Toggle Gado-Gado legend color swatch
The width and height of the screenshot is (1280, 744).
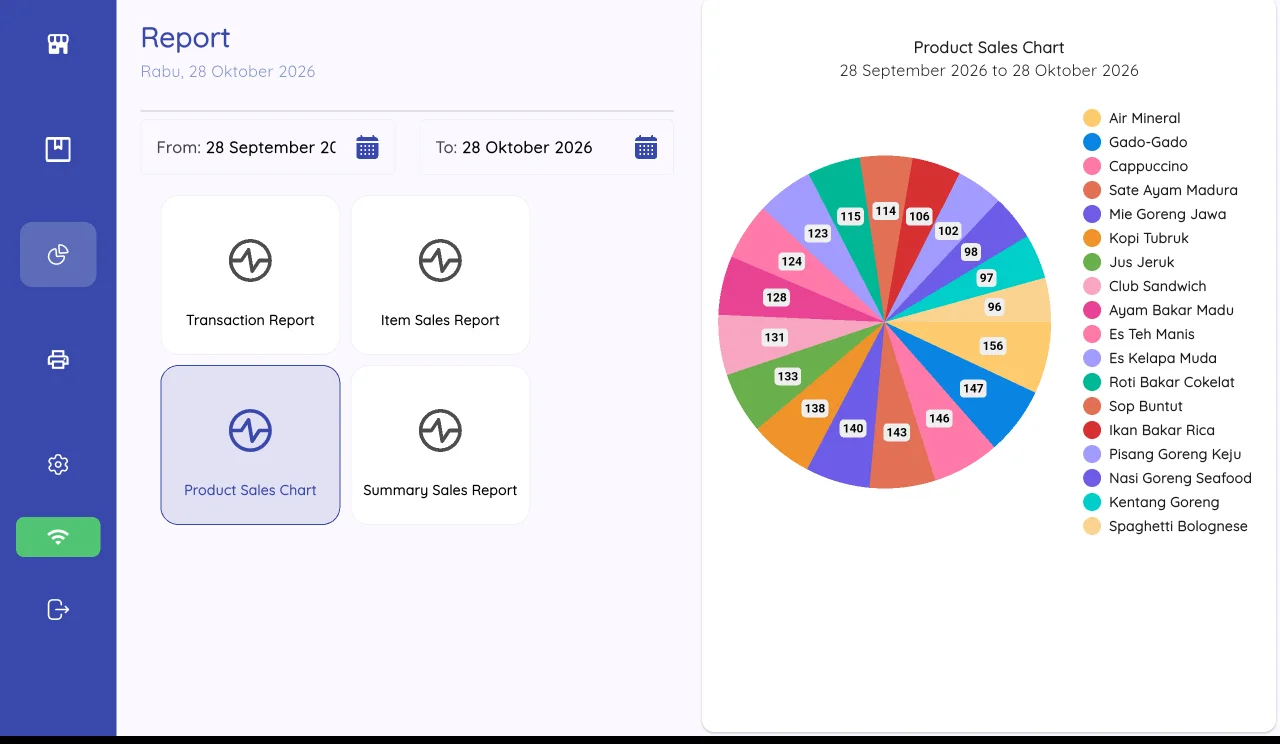click(1092, 142)
